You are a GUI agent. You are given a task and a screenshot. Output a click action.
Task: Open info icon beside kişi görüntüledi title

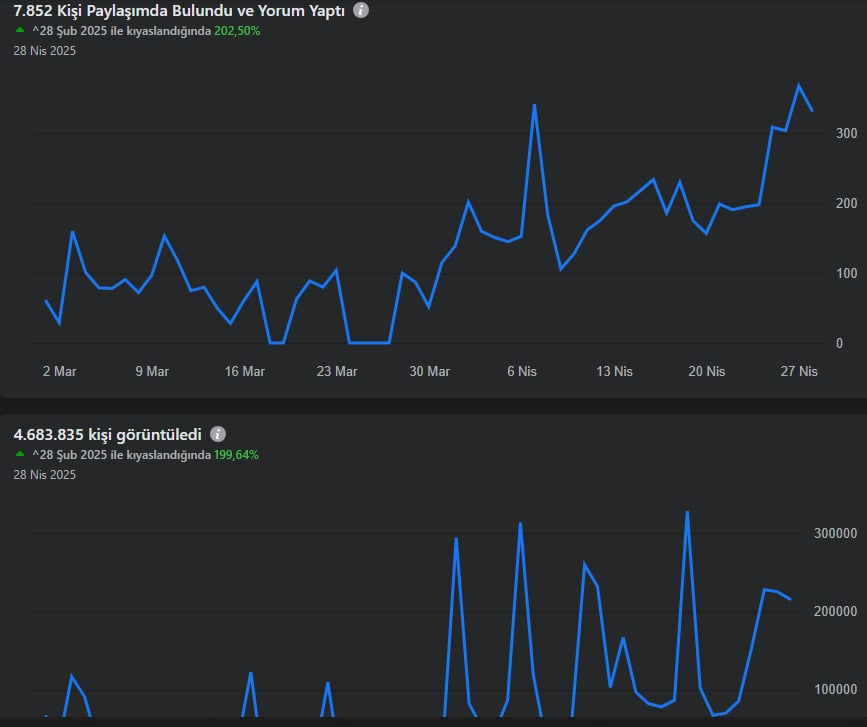click(x=218, y=434)
